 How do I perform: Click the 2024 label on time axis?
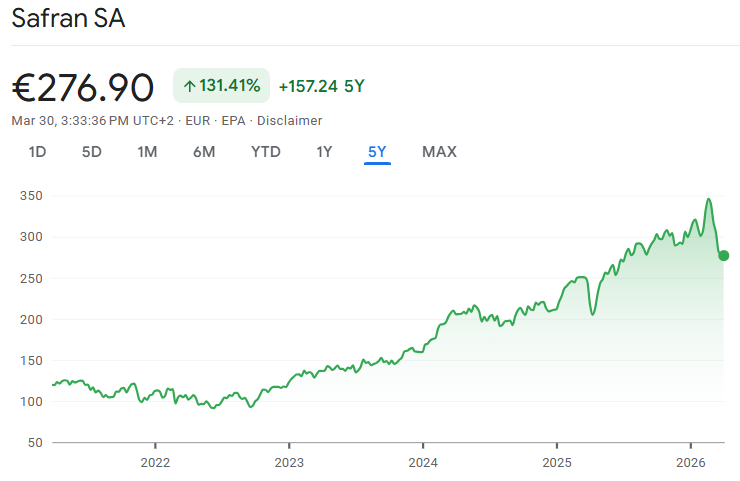pyautogui.click(x=423, y=462)
